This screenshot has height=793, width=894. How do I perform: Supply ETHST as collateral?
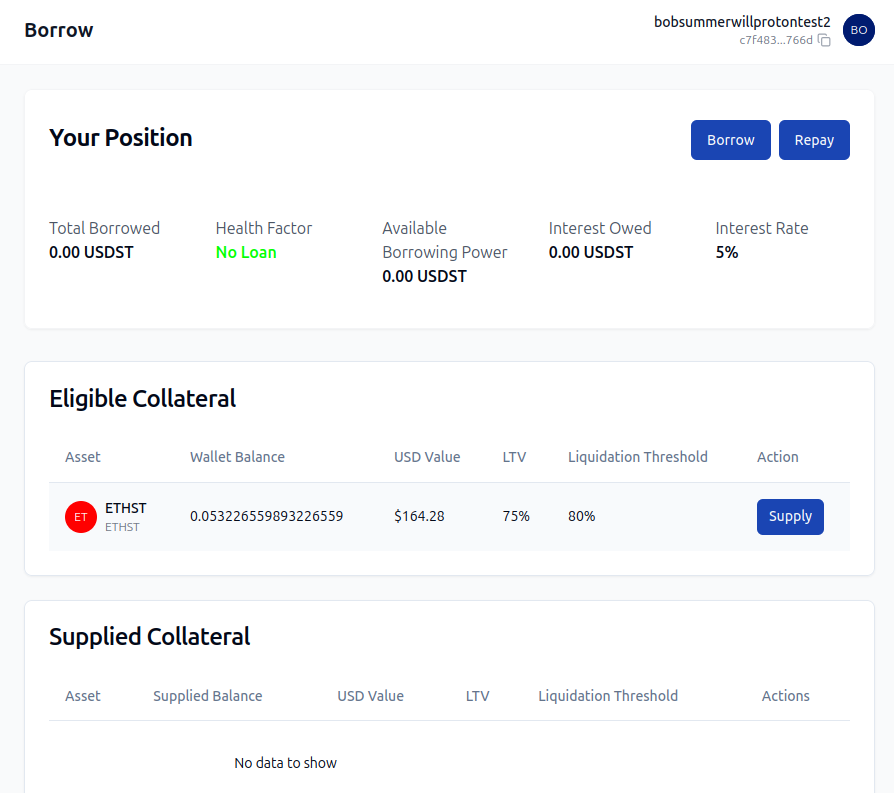(x=790, y=517)
